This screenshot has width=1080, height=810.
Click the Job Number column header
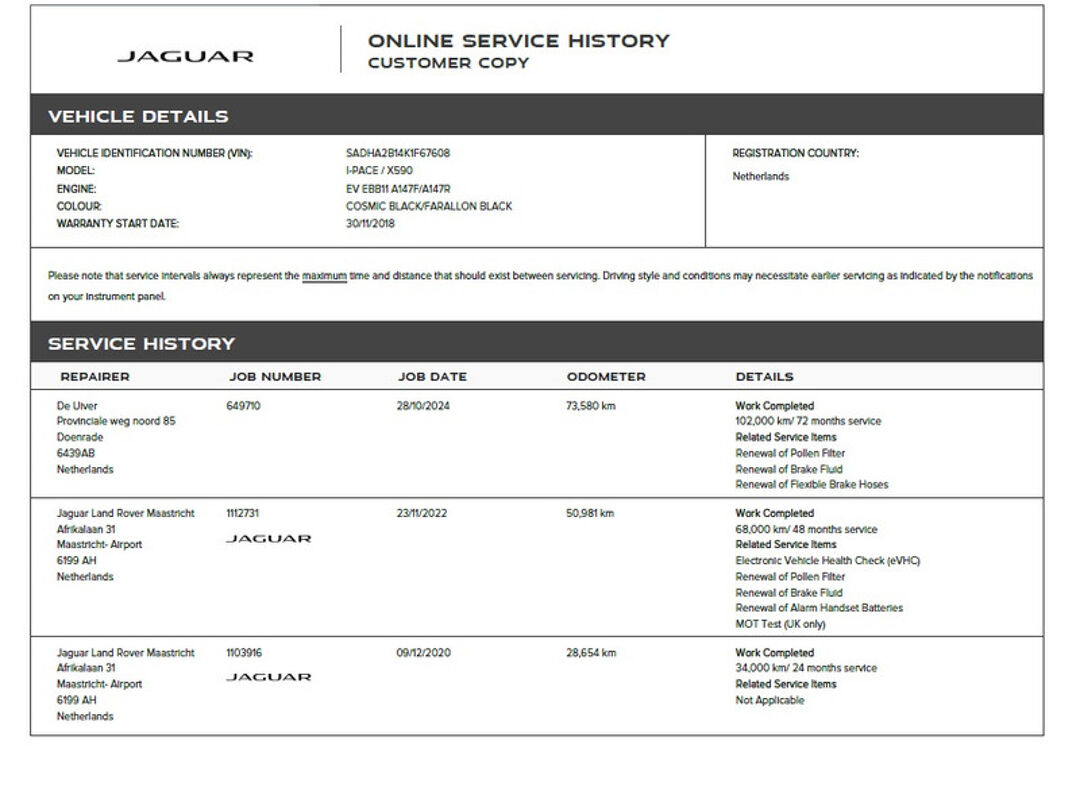[x=275, y=377]
